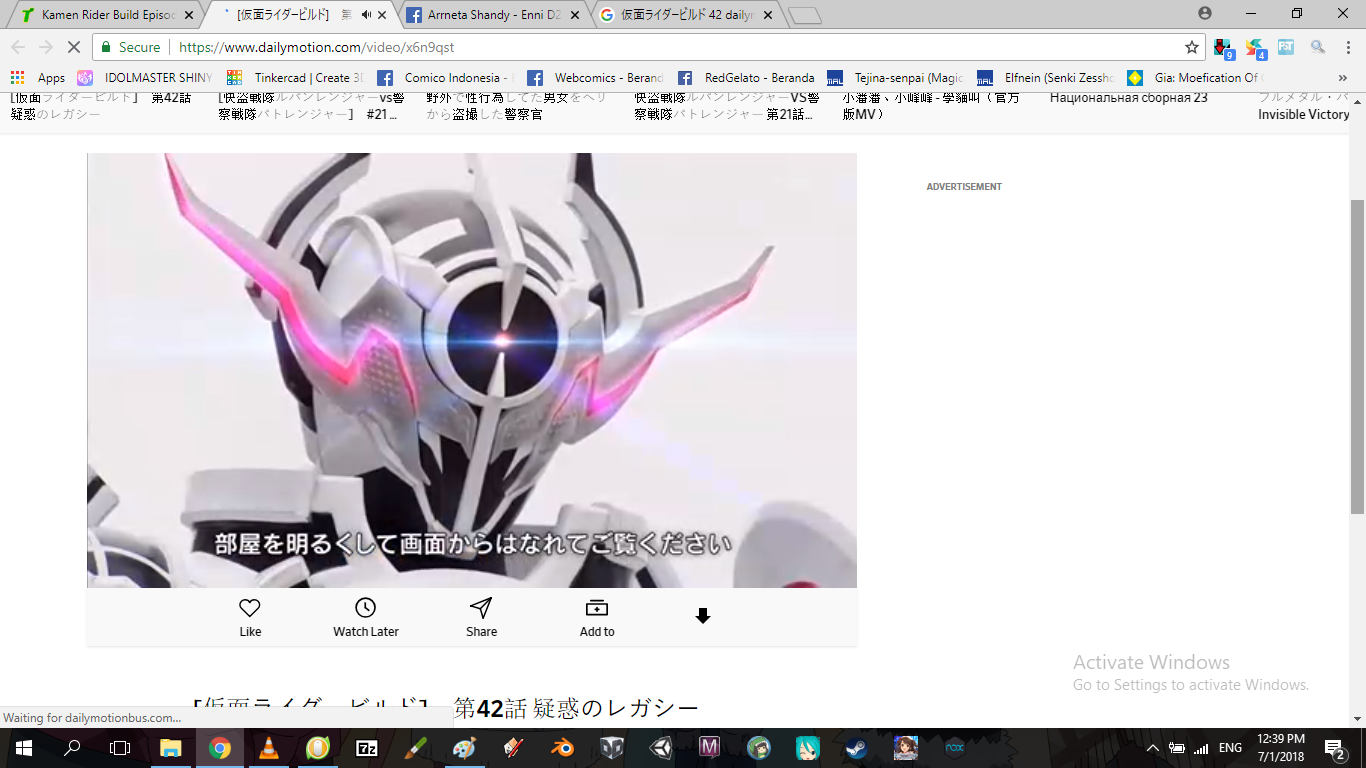Click the Share paper plane icon
This screenshot has width=1366, height=768.
(481, 608)
